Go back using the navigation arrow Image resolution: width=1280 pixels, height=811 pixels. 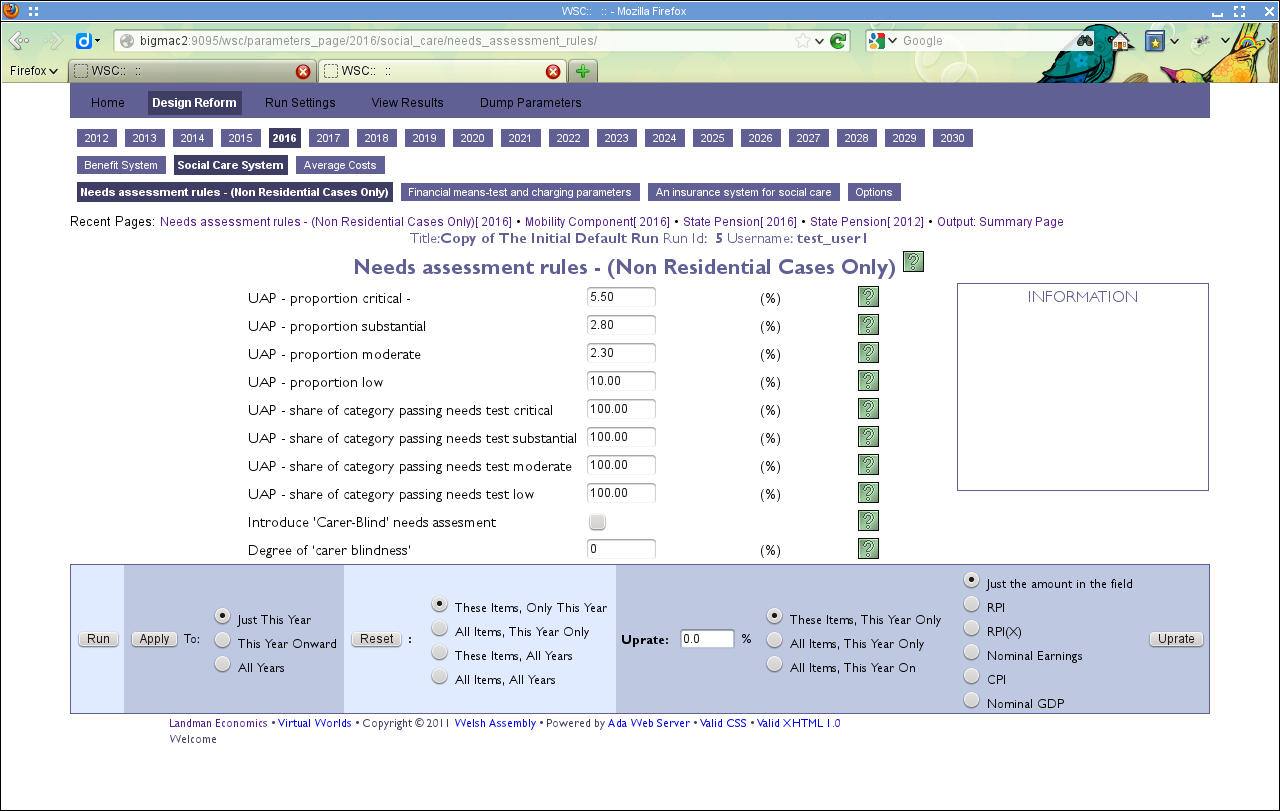(x=18, y=40)
